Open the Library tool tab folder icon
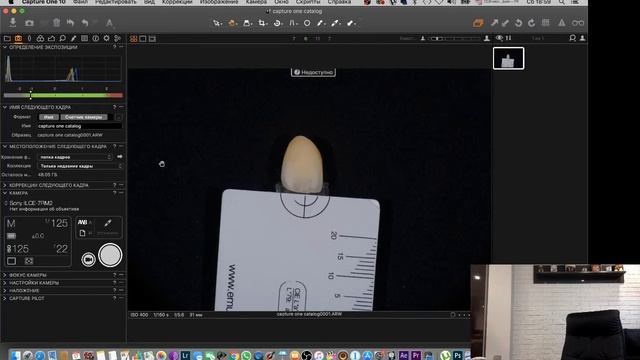This screenshot has height=360, width=640. point(7,38)
